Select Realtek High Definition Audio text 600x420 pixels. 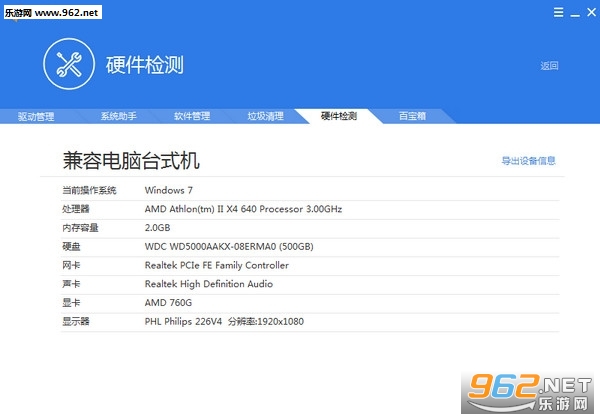[x=209, y=284]
